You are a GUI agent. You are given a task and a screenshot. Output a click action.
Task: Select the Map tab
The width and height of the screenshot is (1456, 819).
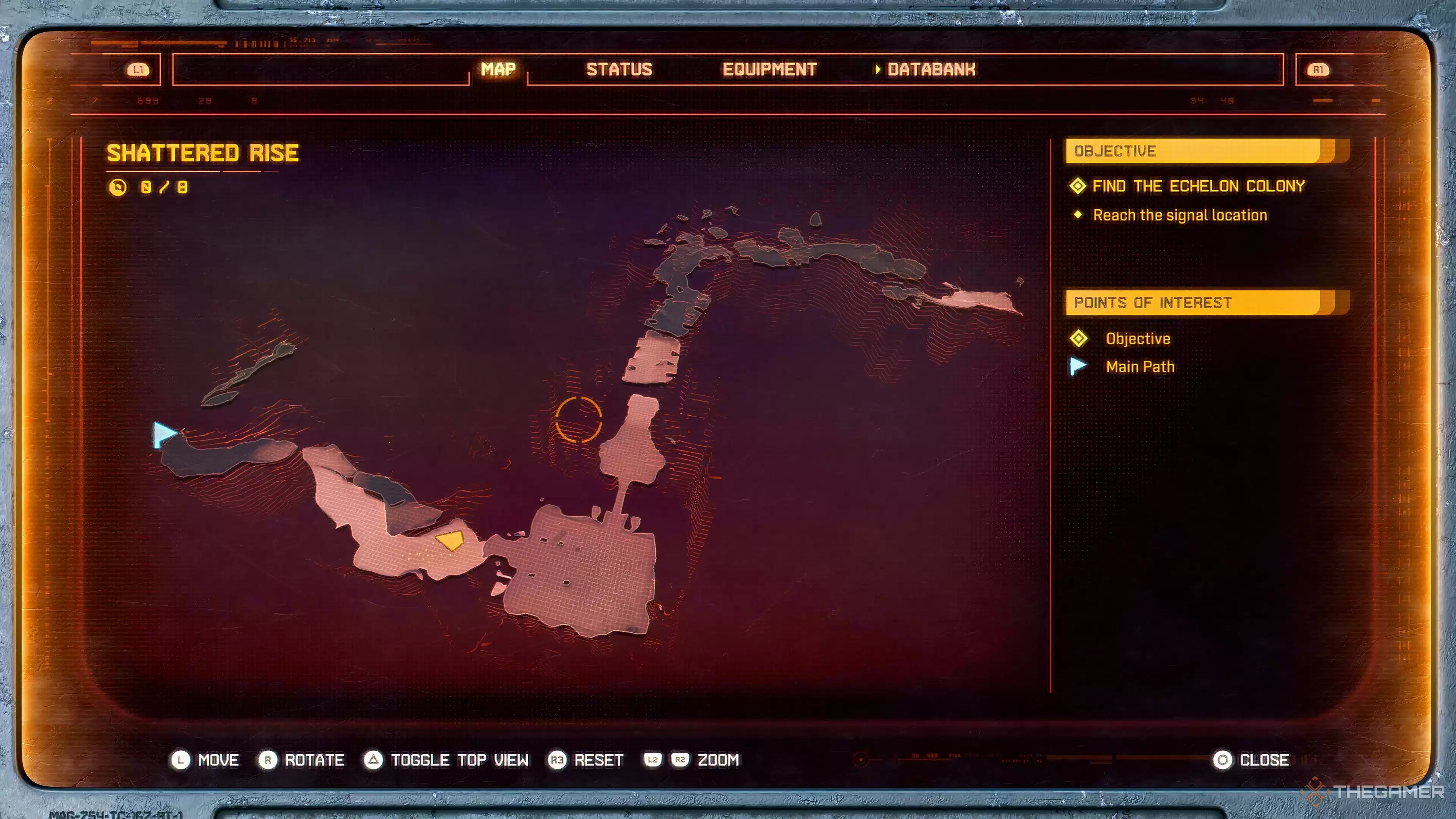[498, 69]
